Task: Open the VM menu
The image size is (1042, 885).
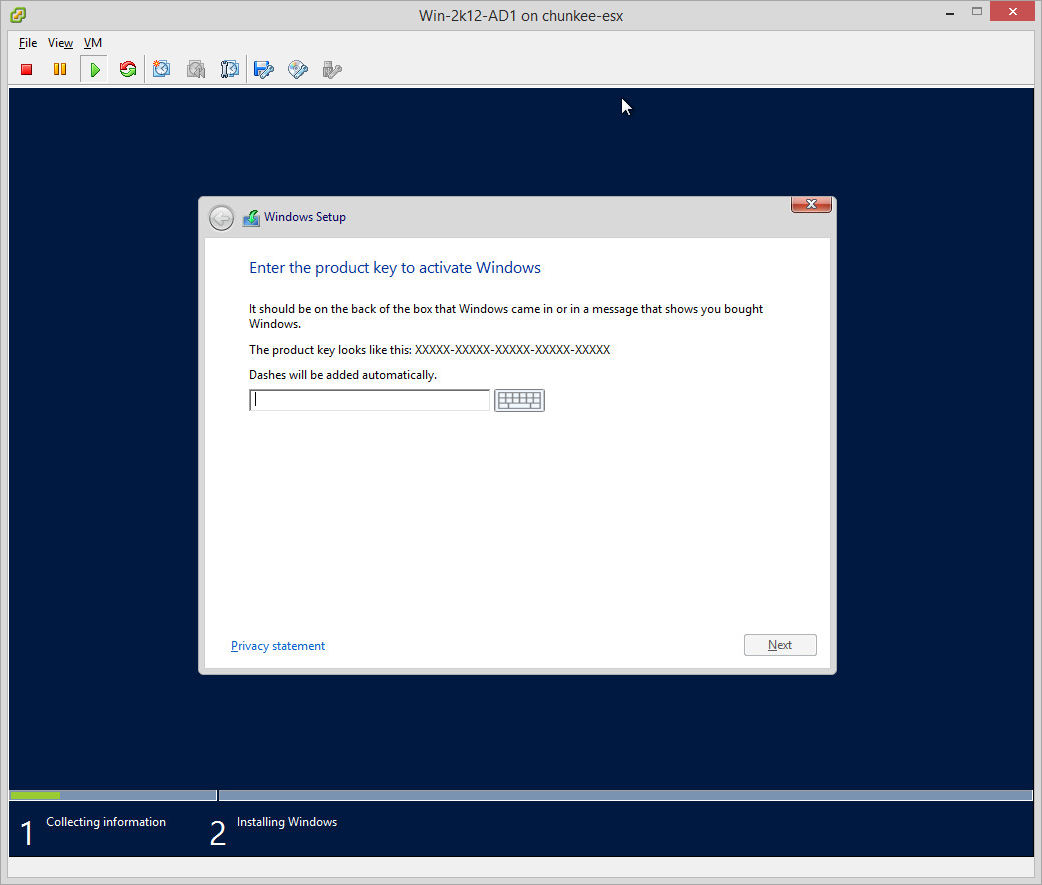Action: tap(93, 43)
